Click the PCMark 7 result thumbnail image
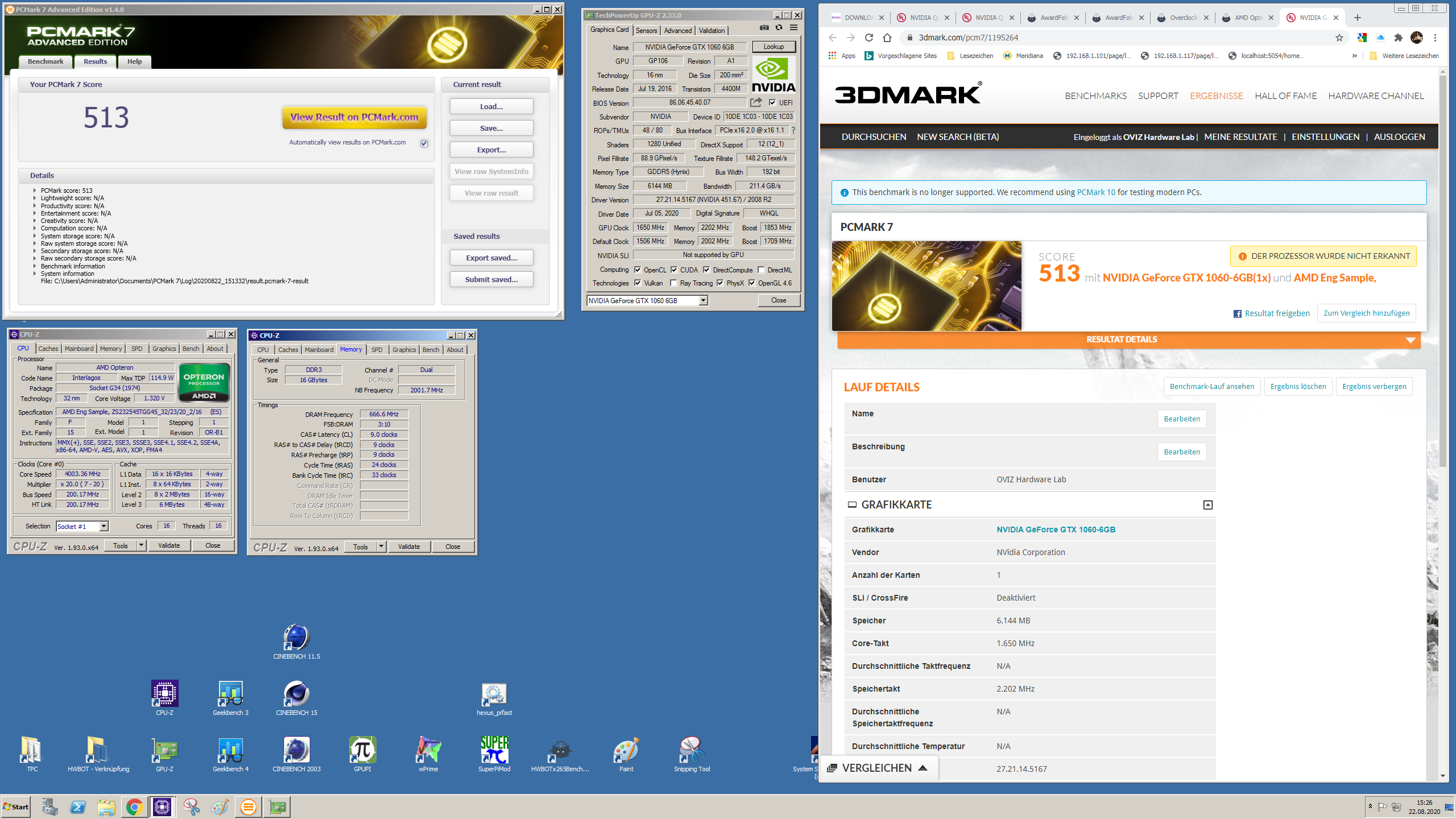The width and height of the screenshot is (1456, 819). pyautogui.click(x=926, y=286)
